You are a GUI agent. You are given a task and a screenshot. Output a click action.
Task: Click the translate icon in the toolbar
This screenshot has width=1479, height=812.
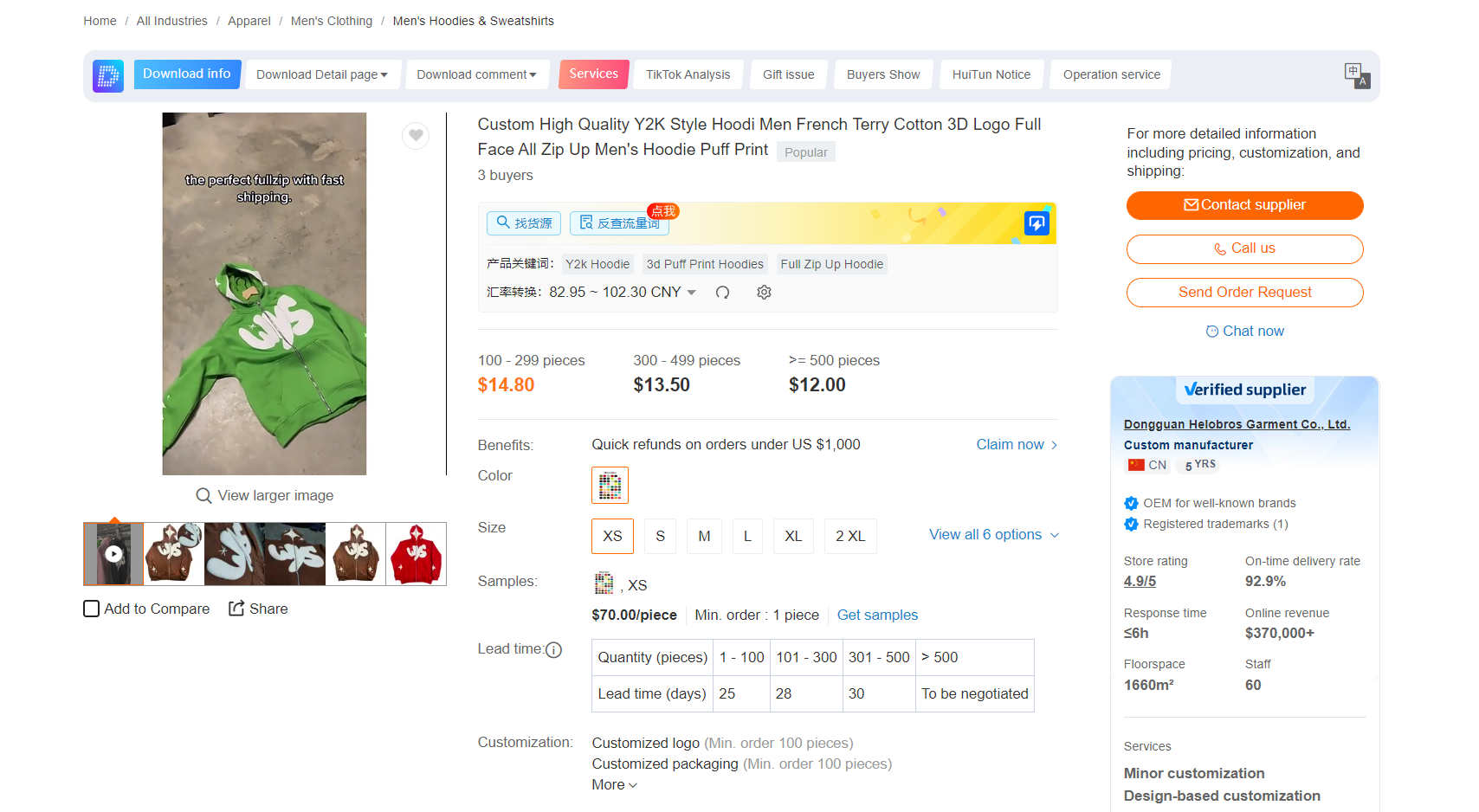pos(1356,75)
